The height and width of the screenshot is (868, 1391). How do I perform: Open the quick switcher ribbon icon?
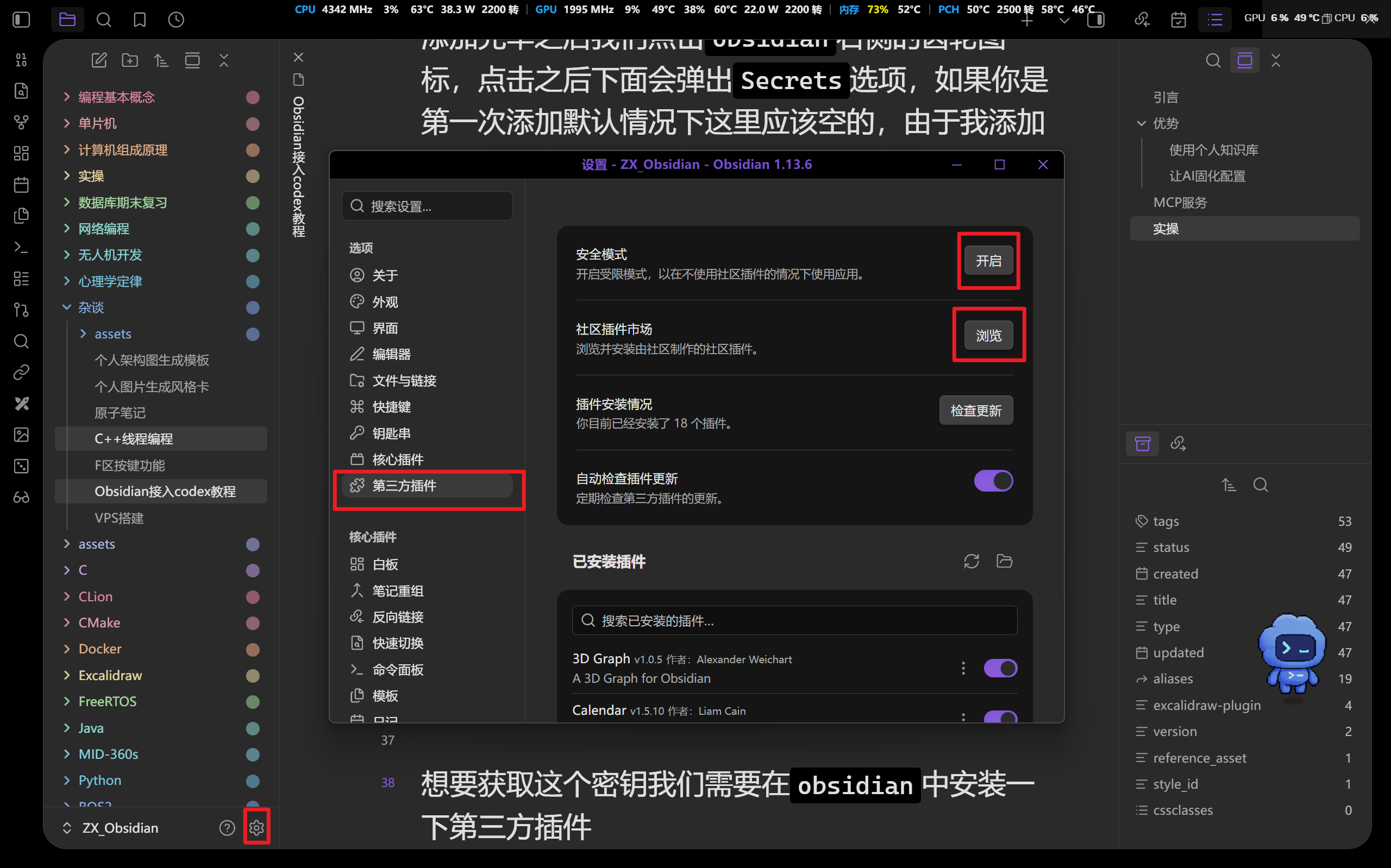(x=21, y=91)
